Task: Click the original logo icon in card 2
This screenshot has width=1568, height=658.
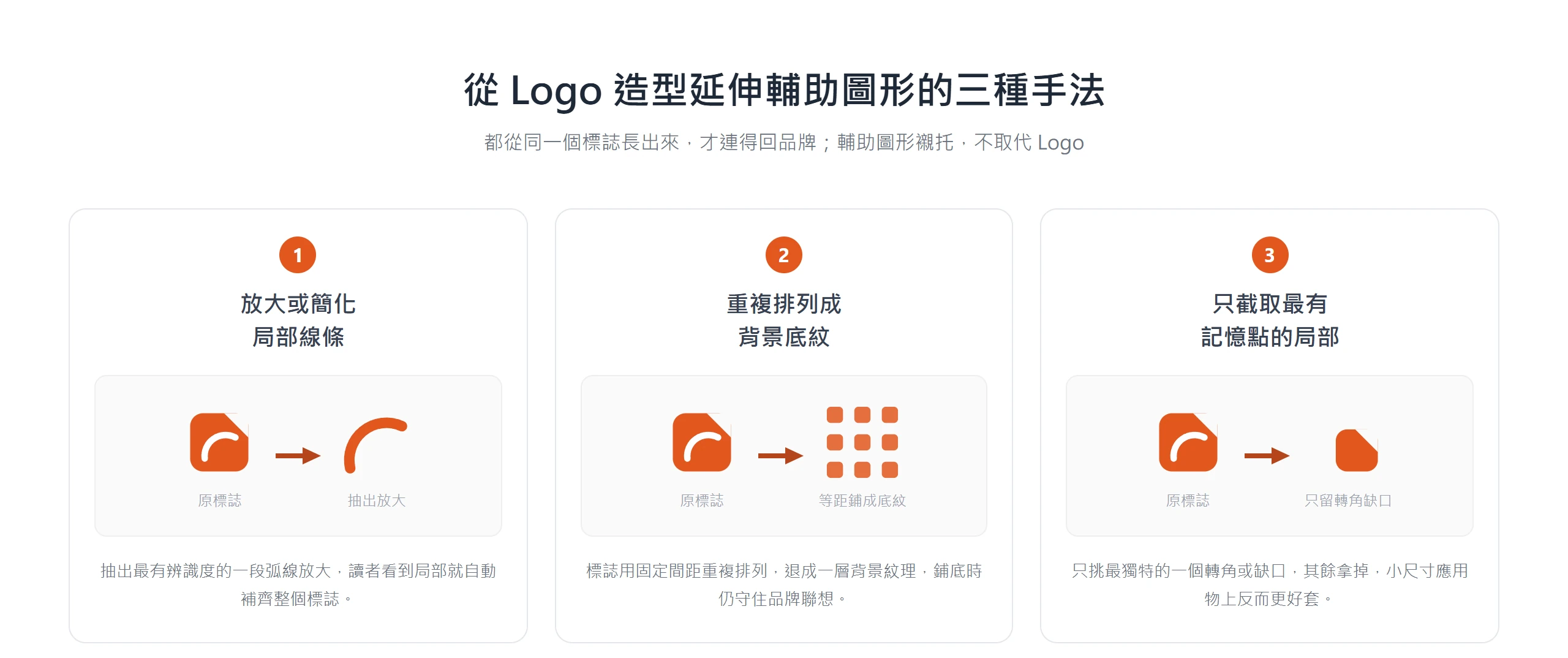Action: [x=702, y=442]
